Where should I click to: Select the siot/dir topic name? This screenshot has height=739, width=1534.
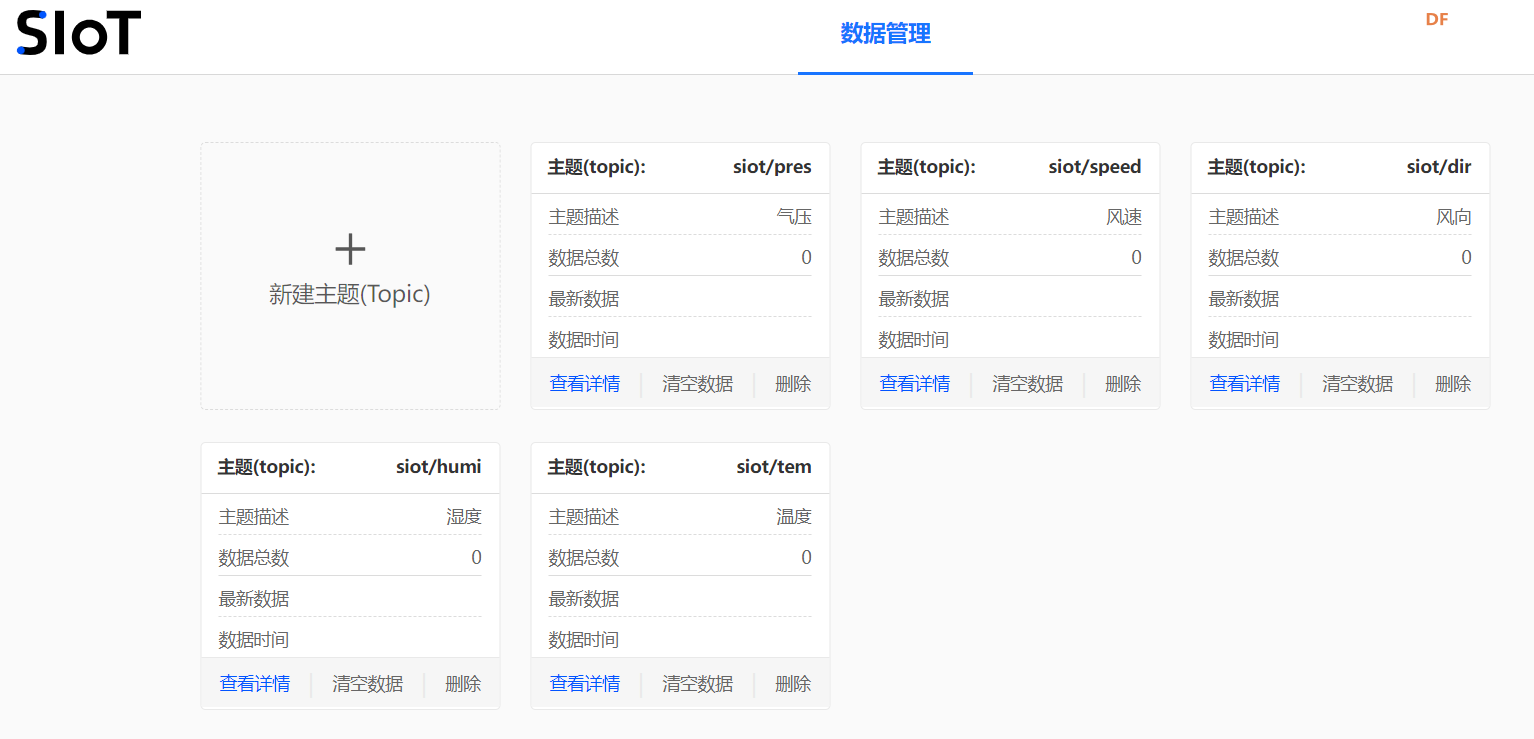click(x=1439, y=167)
